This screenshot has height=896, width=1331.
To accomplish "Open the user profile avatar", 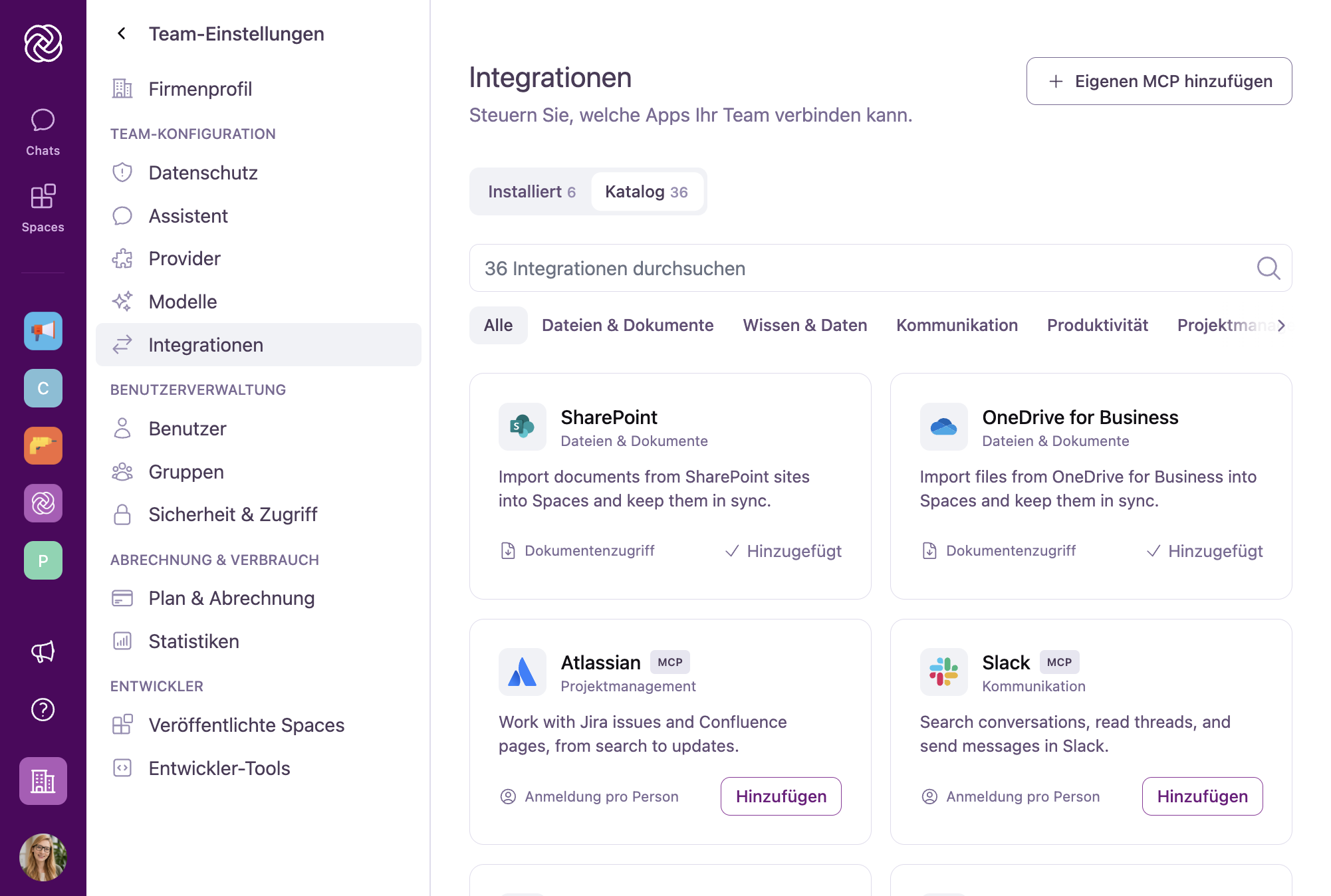I will tap(43, 857).
